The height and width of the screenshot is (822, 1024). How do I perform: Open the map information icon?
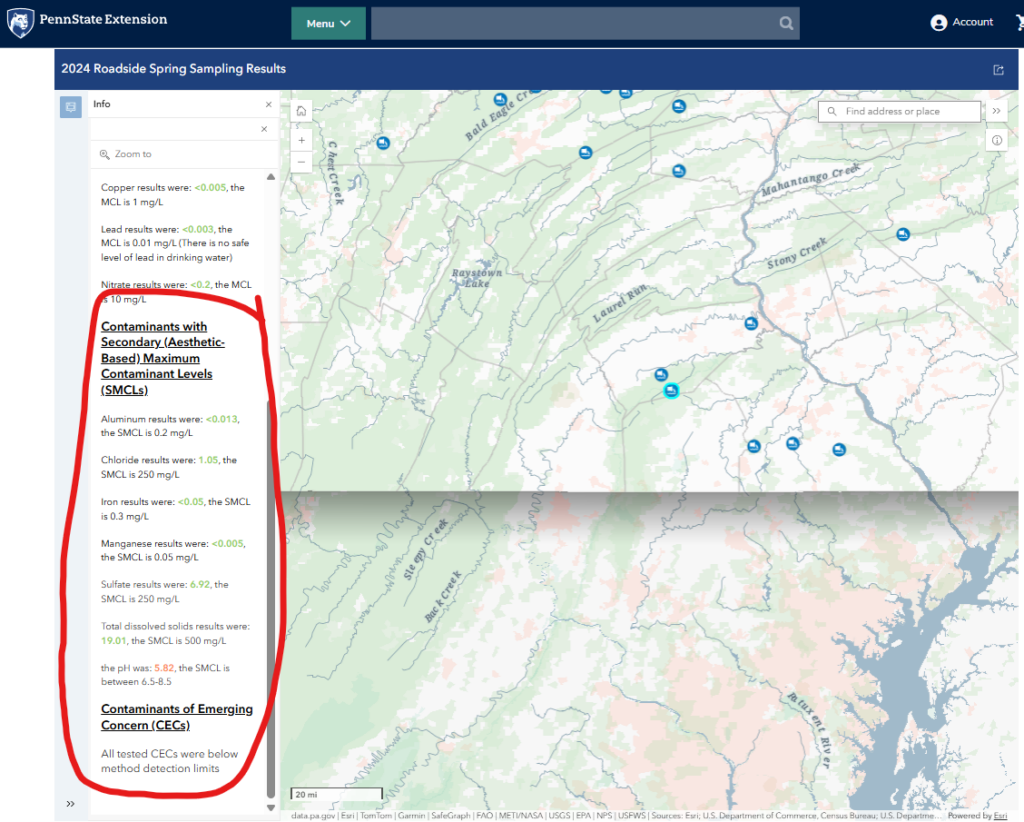tap(997, 140)
